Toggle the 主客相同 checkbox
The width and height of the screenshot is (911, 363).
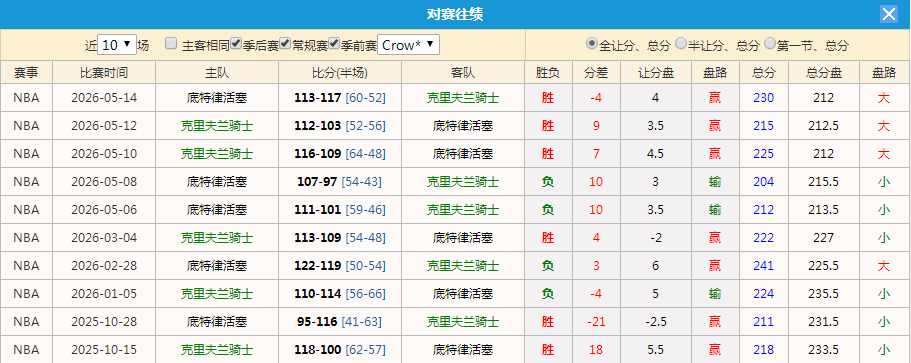pos(171,44)
